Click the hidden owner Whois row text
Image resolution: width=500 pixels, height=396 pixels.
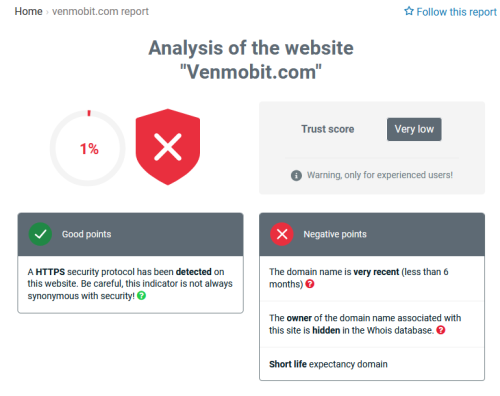pyautogui.click(x=365, y=324)
